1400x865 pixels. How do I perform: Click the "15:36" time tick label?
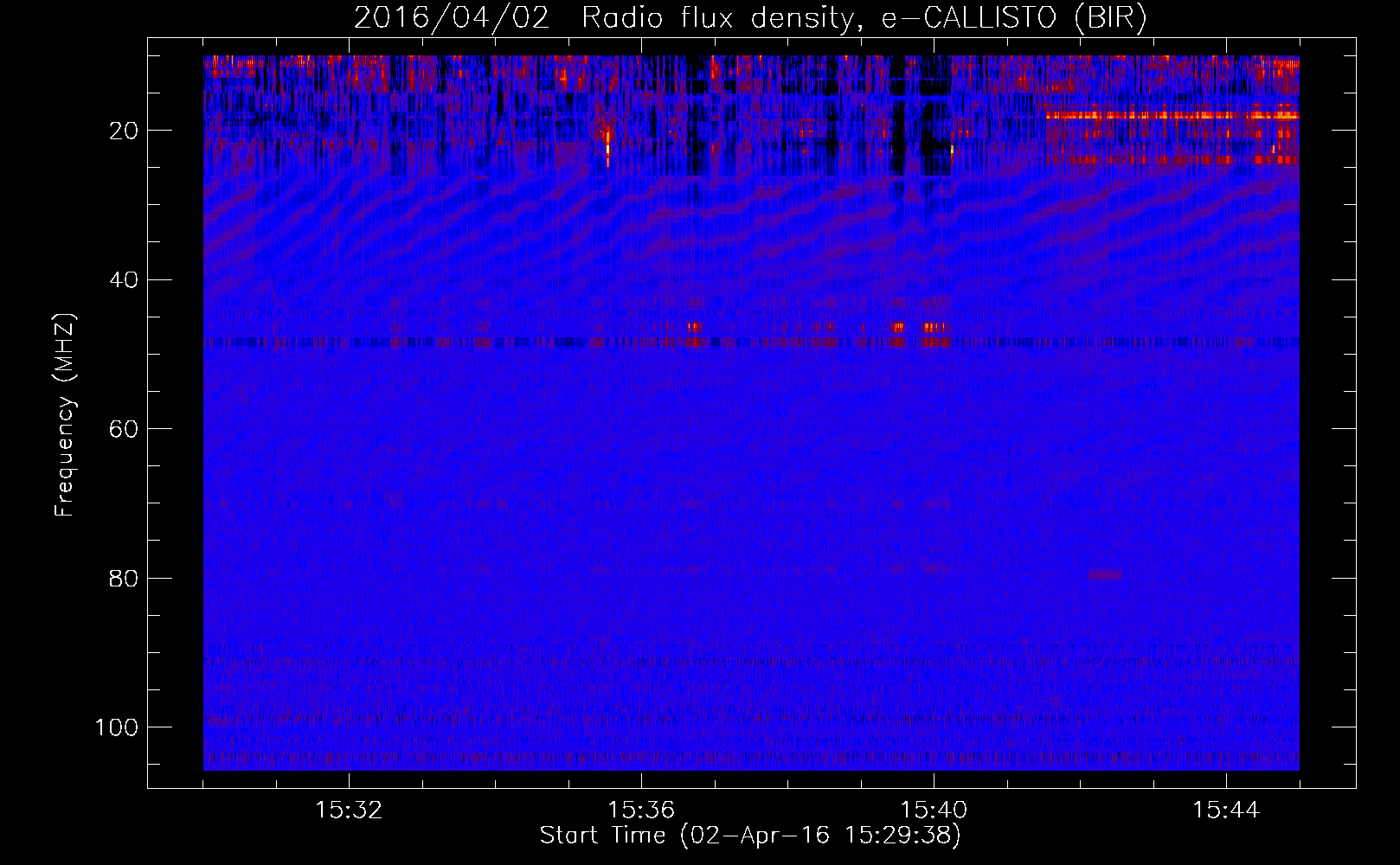pos(641,811)
